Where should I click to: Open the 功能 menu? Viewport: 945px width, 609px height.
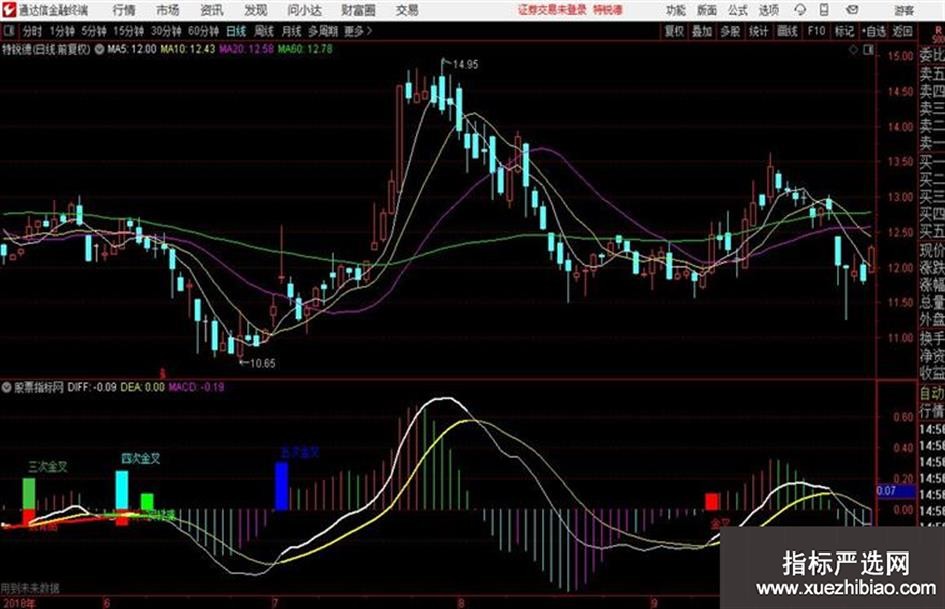(x=676, y=10)
